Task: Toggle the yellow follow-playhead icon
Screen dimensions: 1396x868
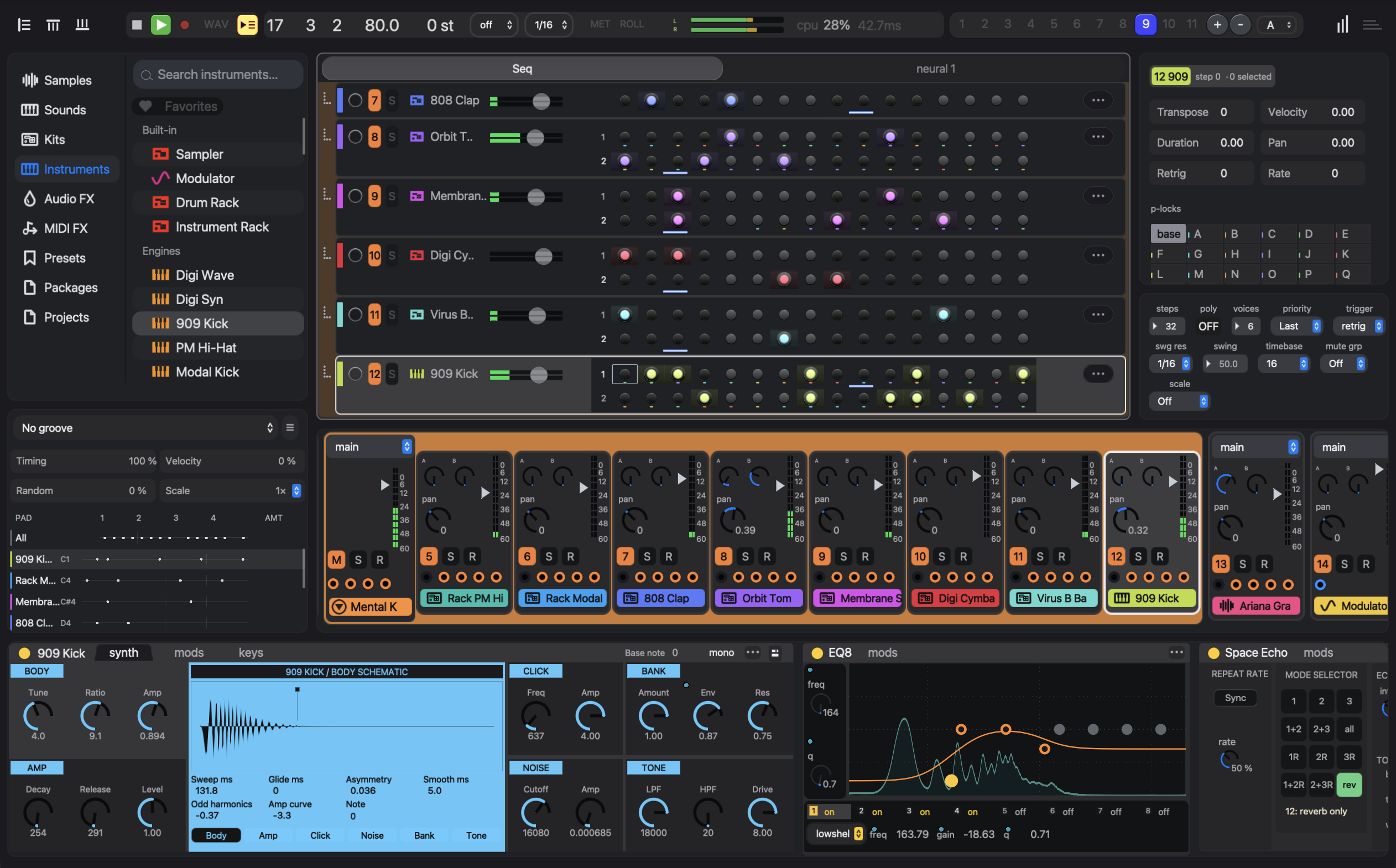Action: point(247,25)
